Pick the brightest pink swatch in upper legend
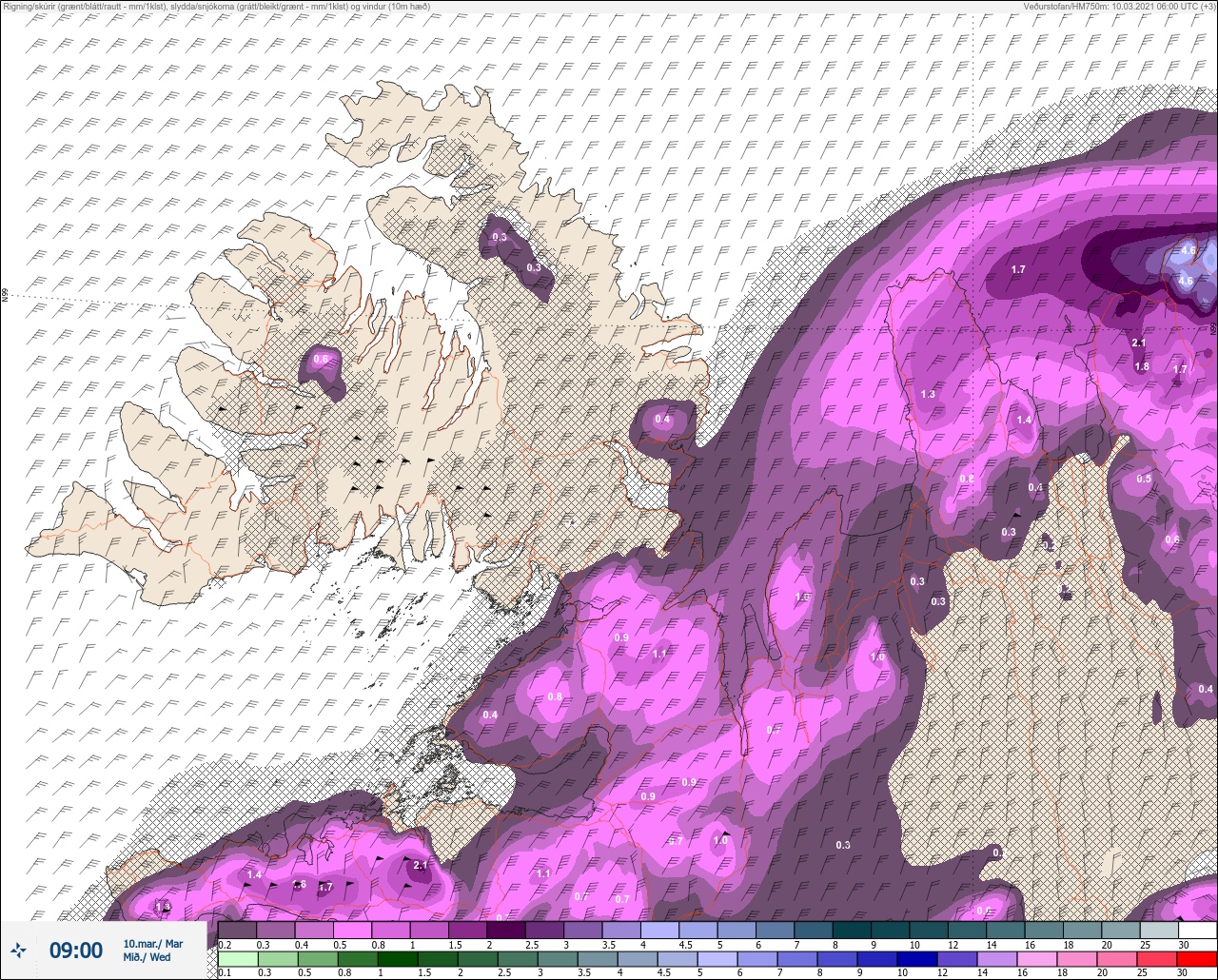This screenshot has height=980, width=1218. coord(352,930)
